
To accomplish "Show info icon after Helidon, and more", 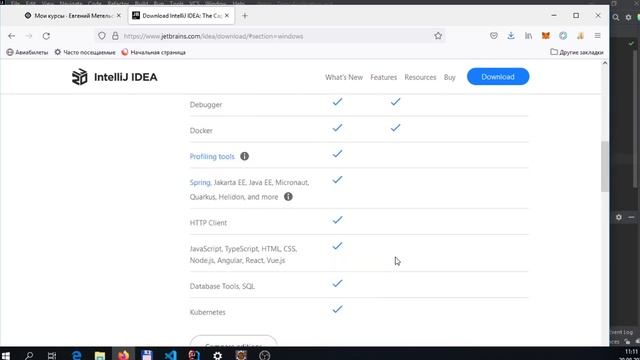I will point(288,197).
